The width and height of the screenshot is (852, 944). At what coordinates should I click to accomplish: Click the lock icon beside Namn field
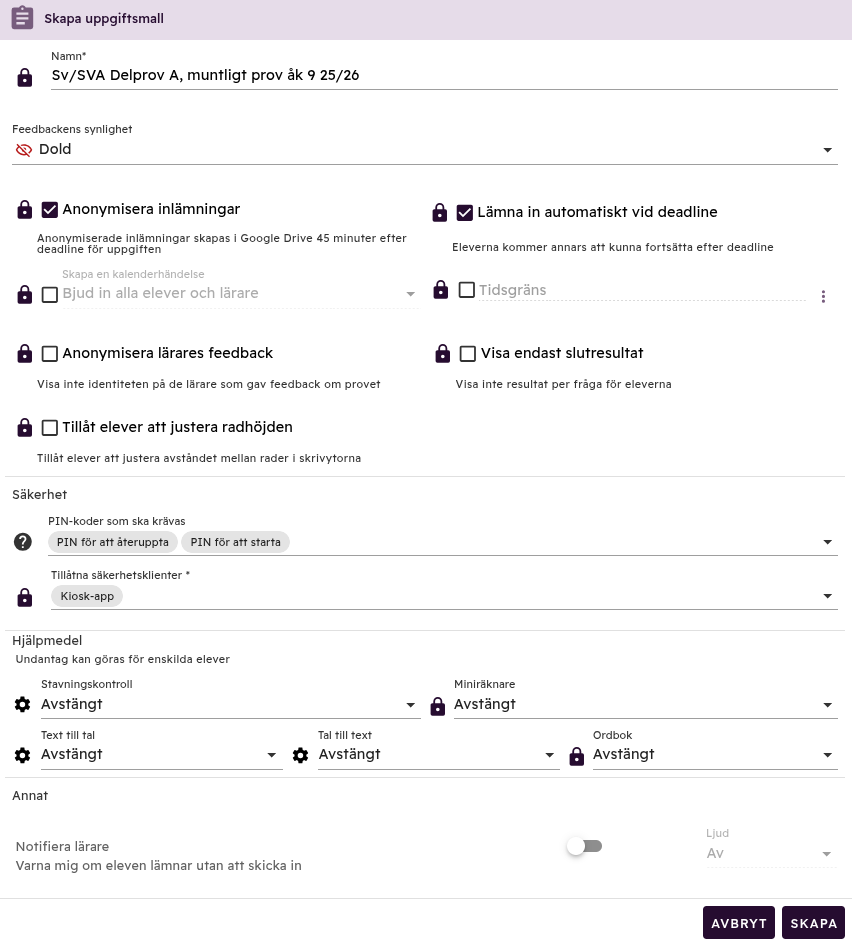tap(25, 77)
